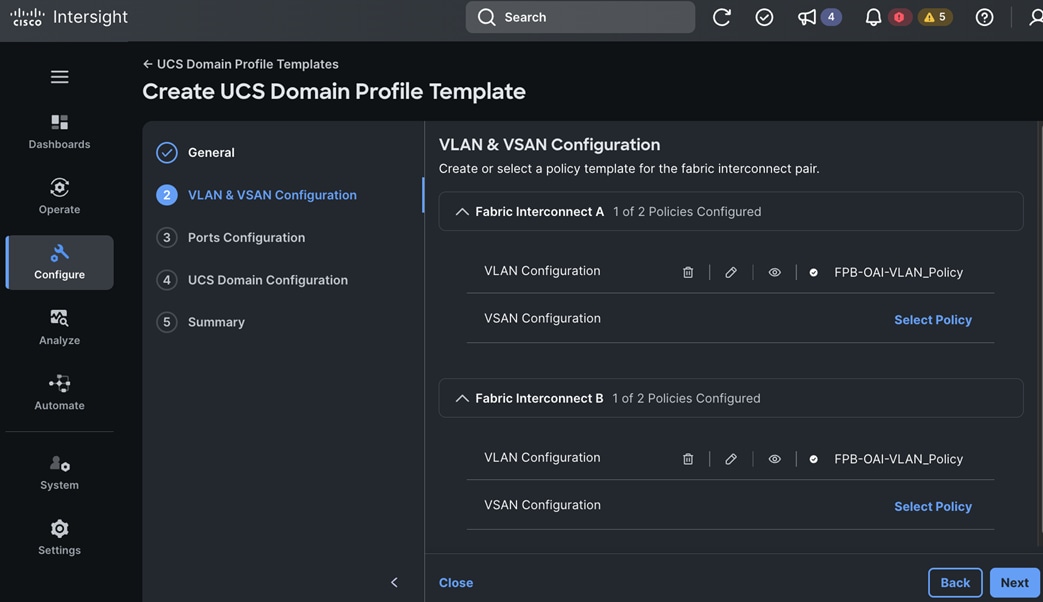
Task: Open the help question mark icon
Action: pos(984,17)
